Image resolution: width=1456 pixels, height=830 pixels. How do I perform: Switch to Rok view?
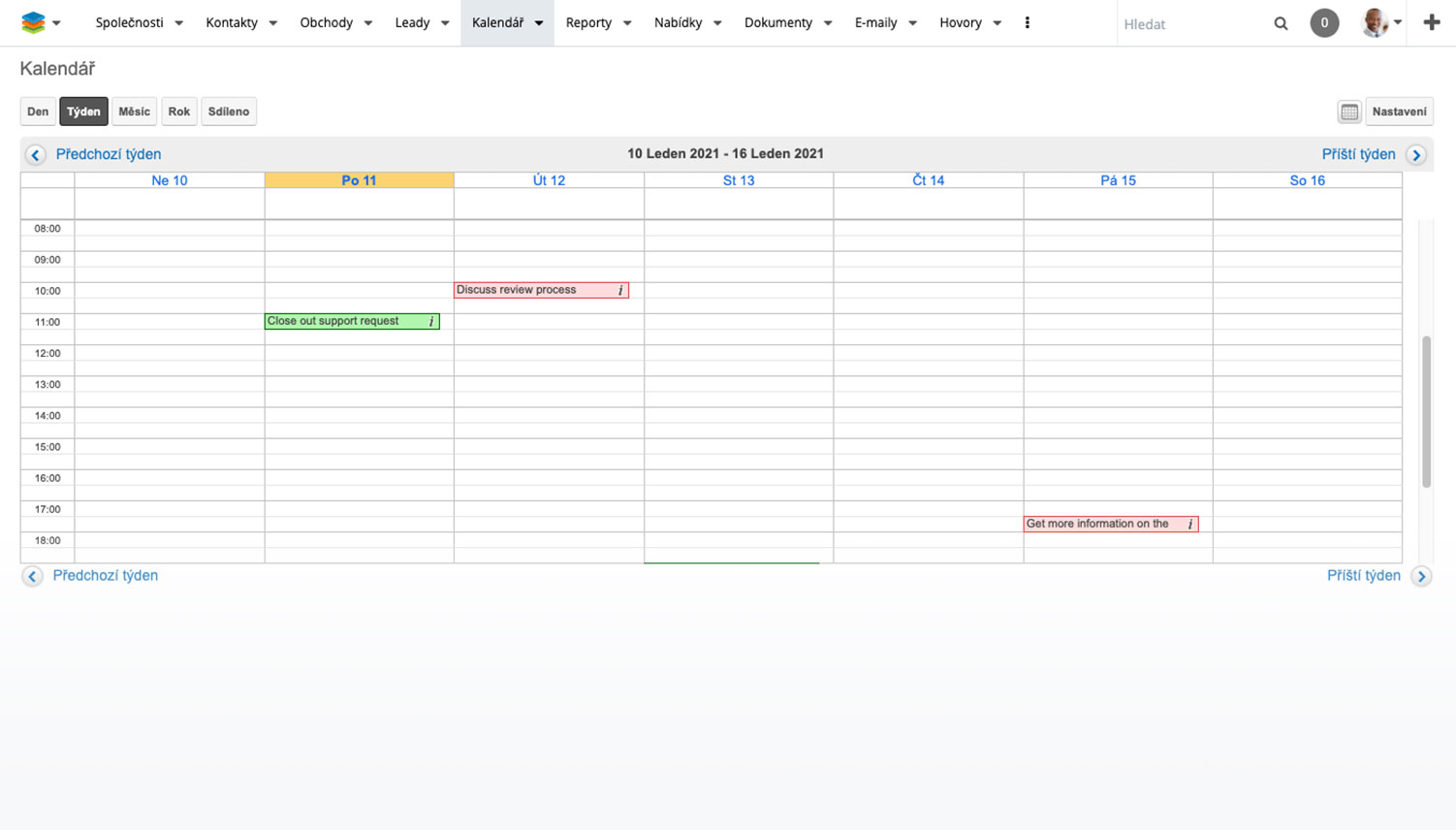(179, 112)
